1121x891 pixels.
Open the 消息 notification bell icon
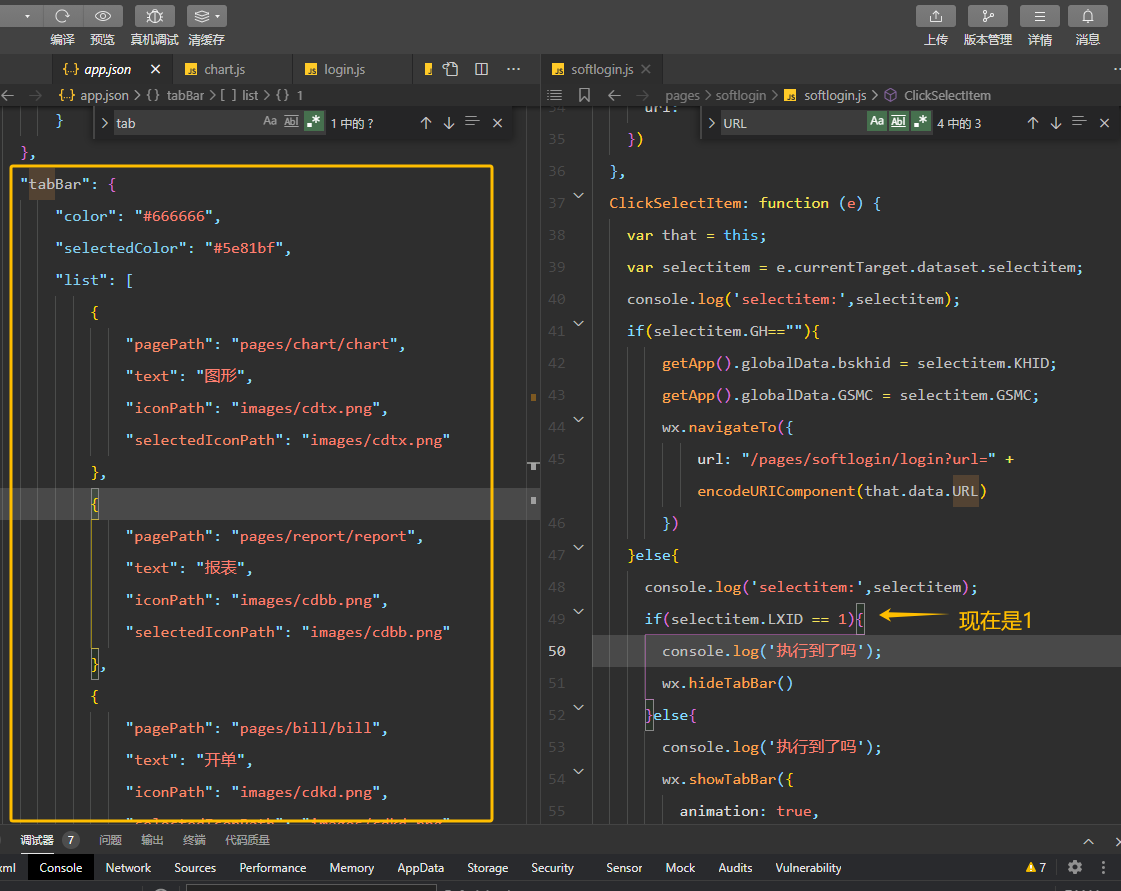coord(1088,16)
